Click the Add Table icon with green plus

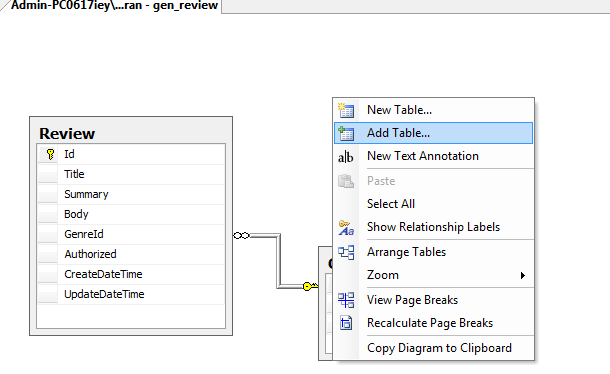pyautogui.click(x=346, y=133)
